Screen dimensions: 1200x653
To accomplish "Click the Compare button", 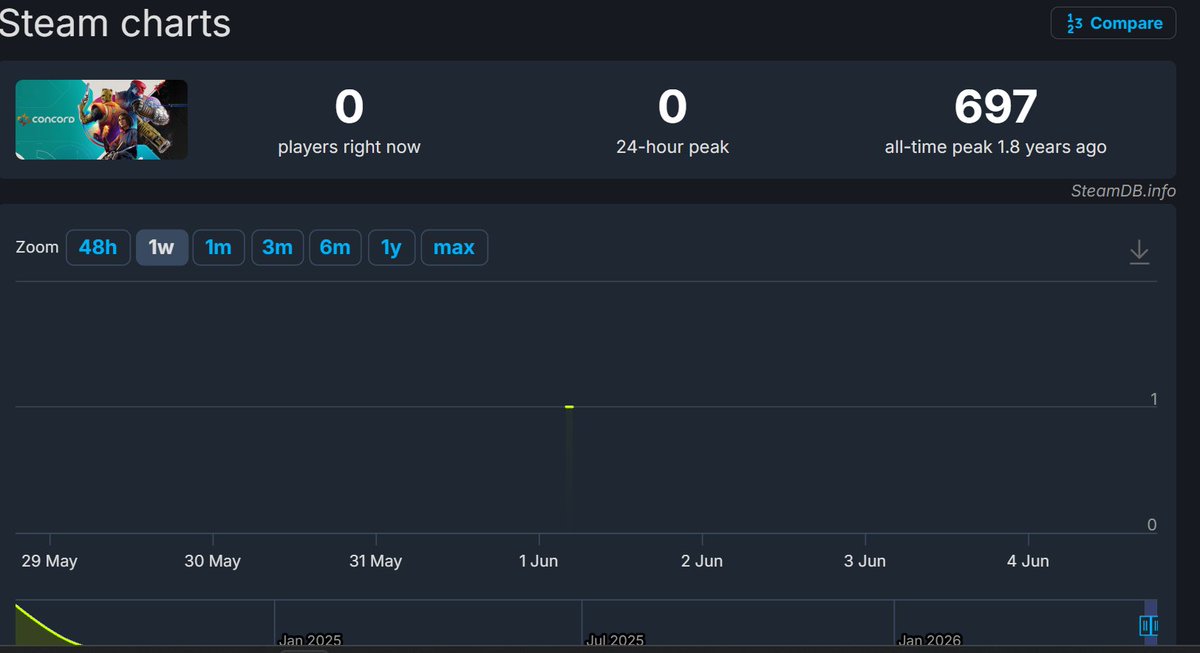I will 1113,23.
